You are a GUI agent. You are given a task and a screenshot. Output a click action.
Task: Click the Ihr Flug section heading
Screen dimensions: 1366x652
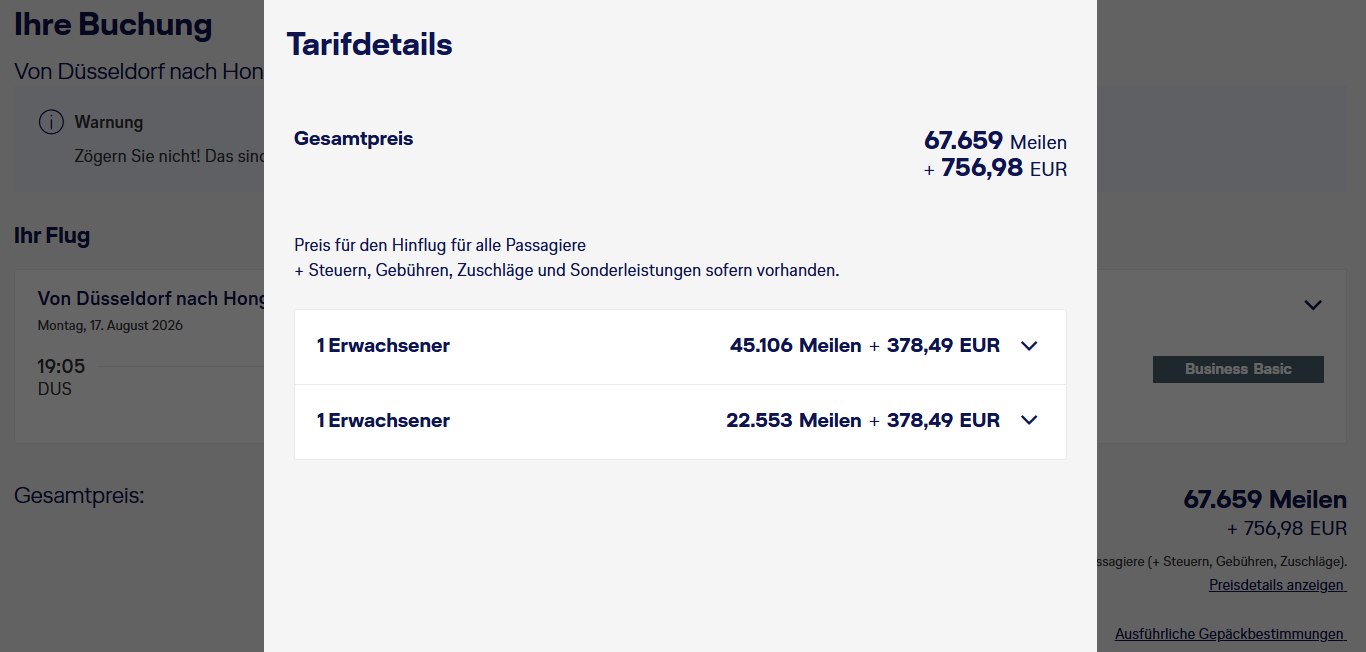51,236
